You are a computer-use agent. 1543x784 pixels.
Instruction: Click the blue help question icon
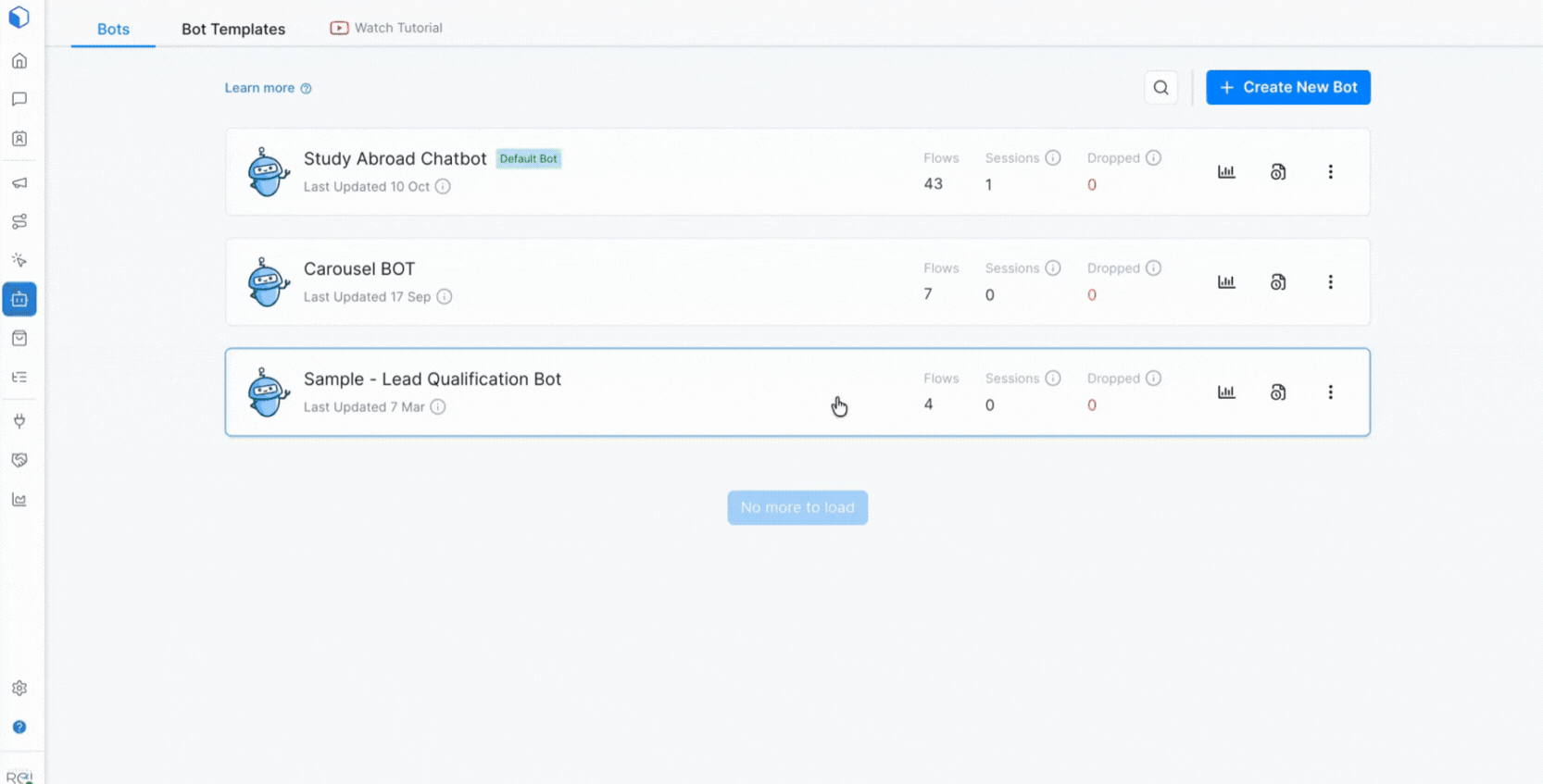[19, 727]
